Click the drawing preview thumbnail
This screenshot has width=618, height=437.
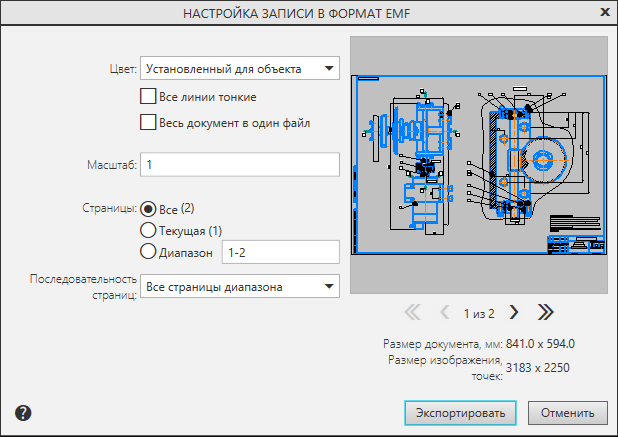(478, 165)
